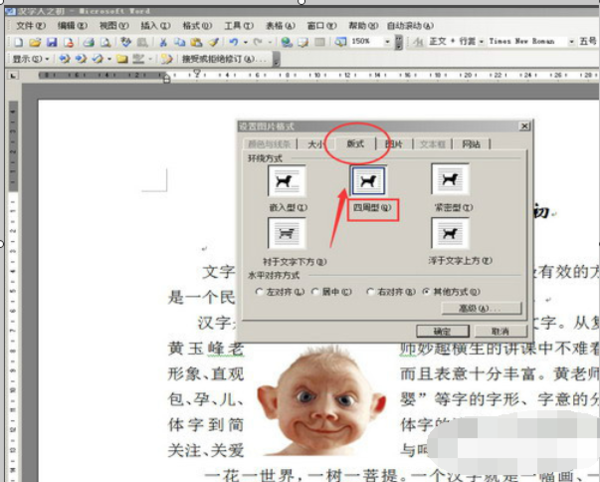Switch to the 版式 tab in dialog

point(355,143)
